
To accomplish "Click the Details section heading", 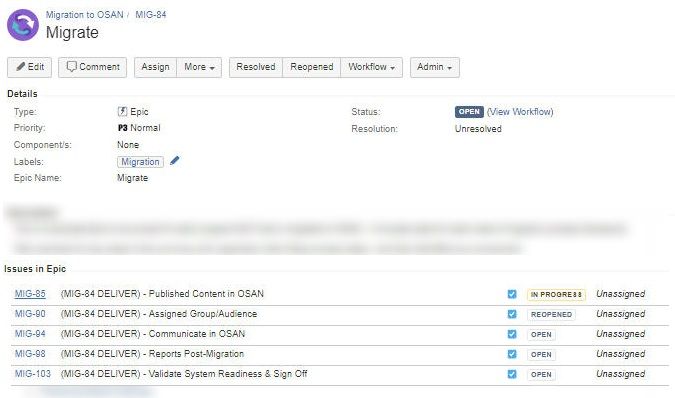I will point(22,94).
